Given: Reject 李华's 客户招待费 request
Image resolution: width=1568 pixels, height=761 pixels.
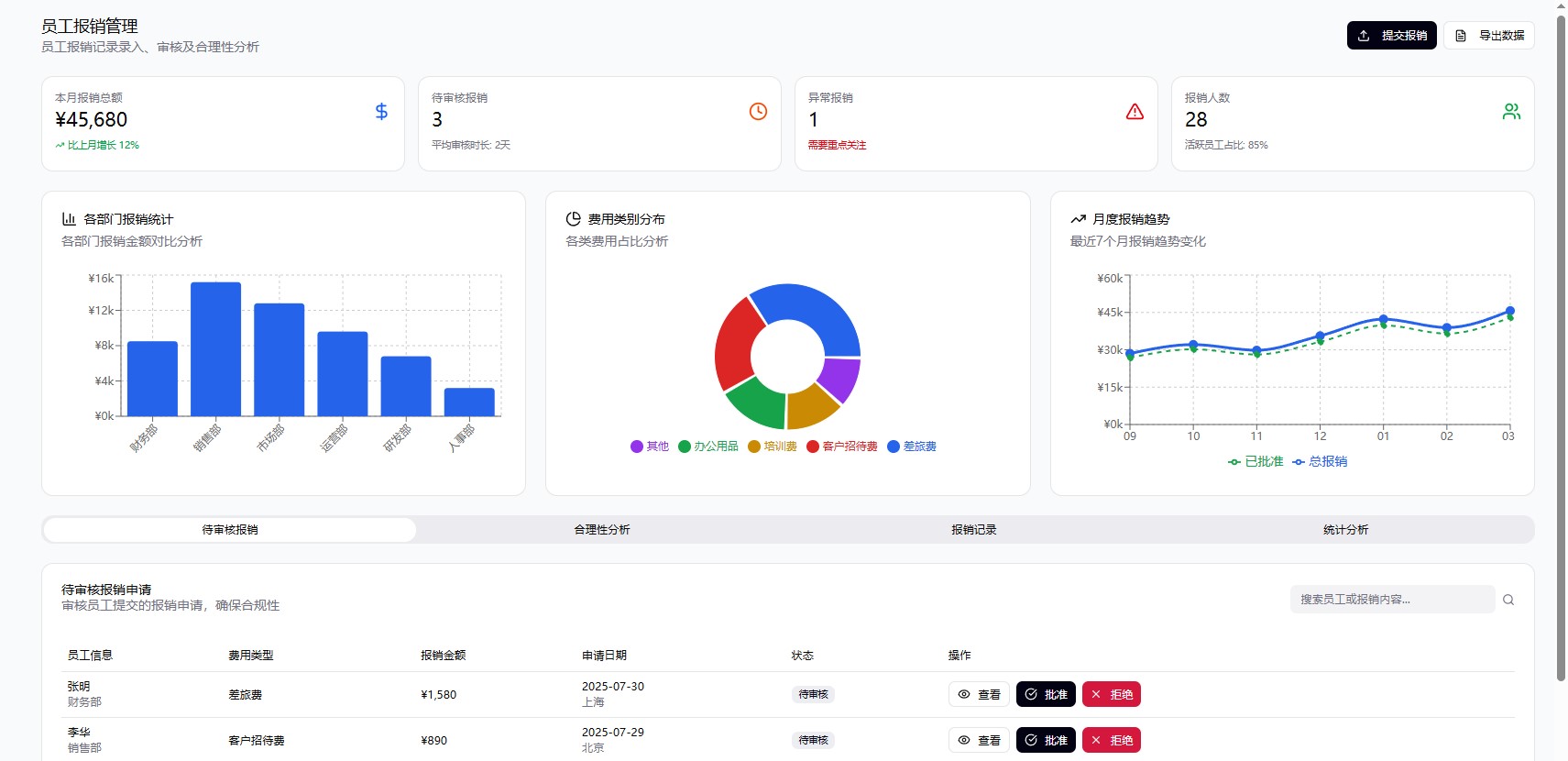Looking at the screenshot, I should coord(1111,741).
